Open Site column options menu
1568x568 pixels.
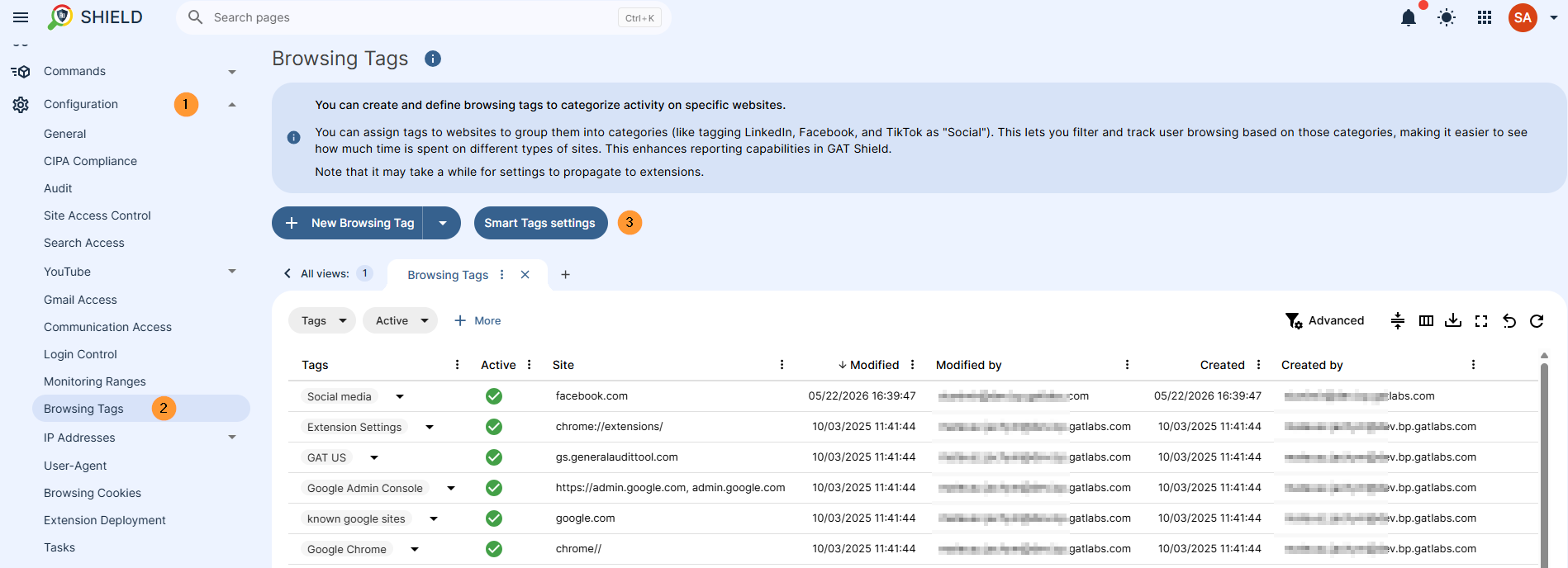(x=782, y=365)
